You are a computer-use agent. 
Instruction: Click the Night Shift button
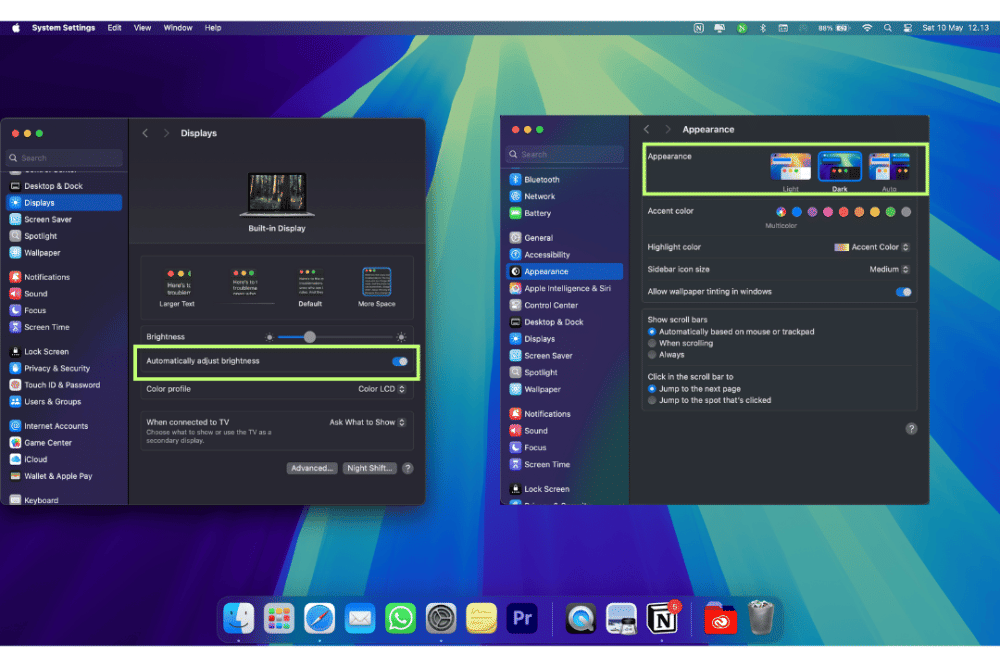(x=370, y=468)
